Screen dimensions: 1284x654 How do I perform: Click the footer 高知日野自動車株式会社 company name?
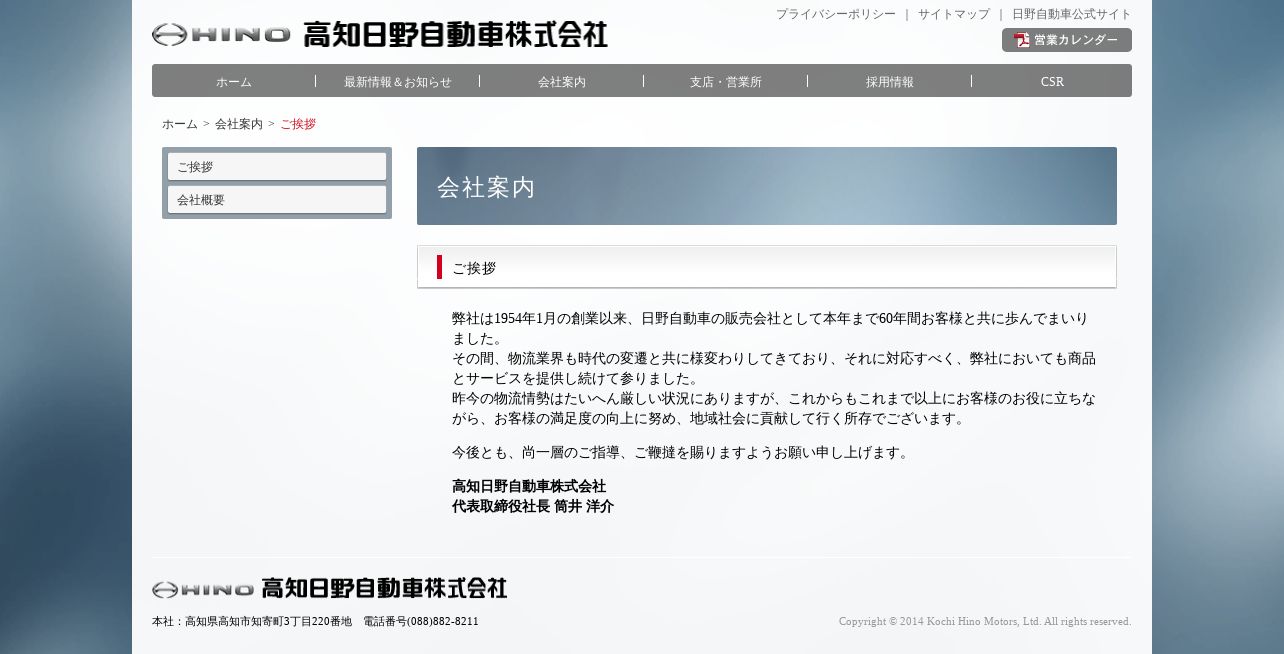click(384, 589)
